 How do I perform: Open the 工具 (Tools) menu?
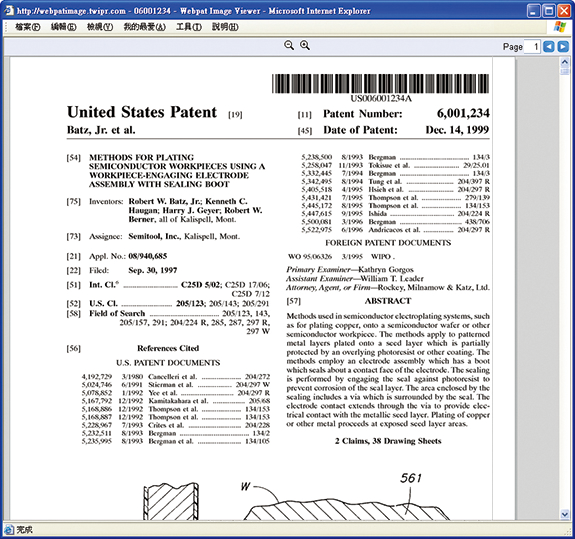click(189, 27)
